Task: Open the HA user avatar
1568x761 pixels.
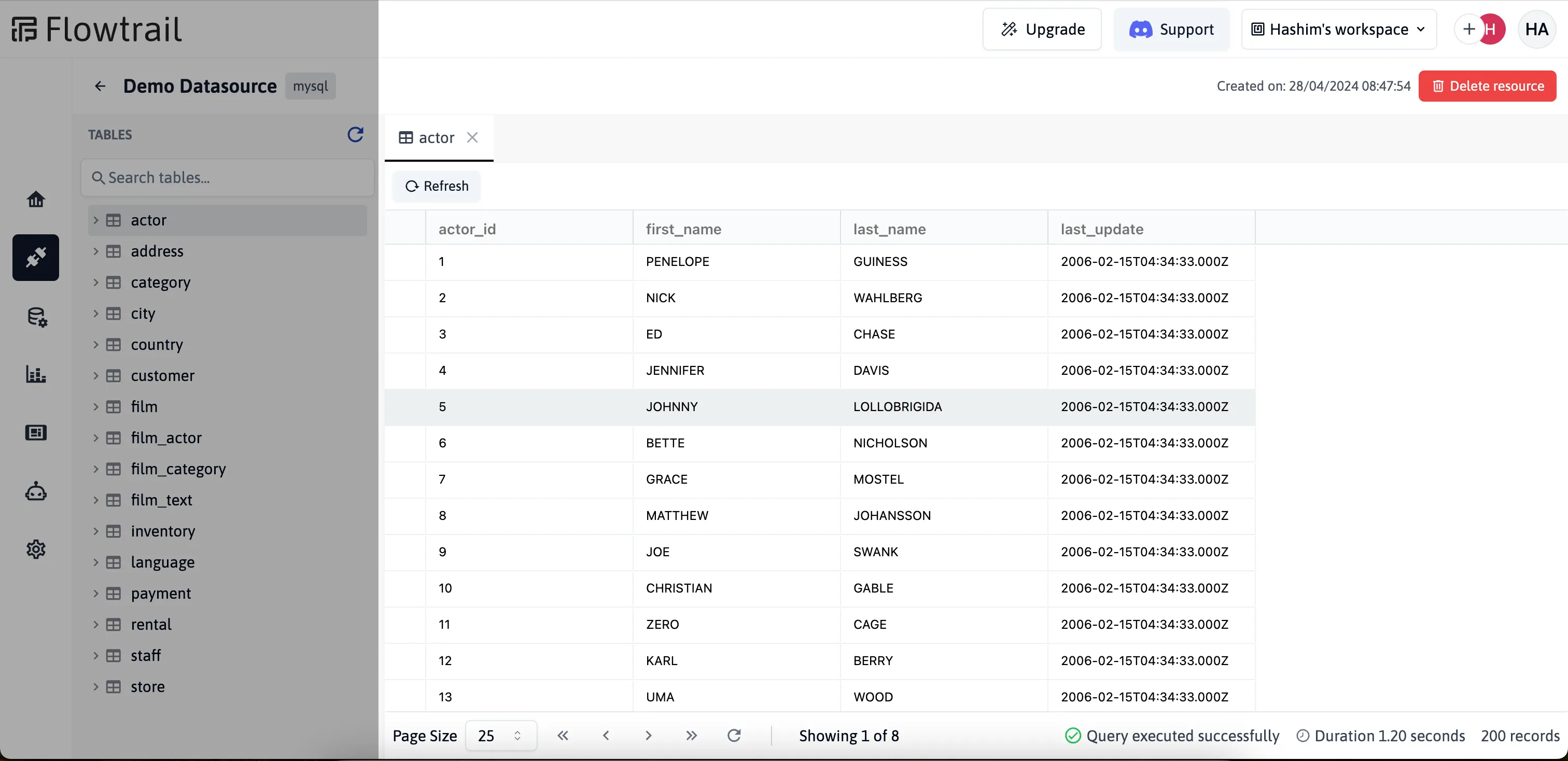Action: (1536, 29)
